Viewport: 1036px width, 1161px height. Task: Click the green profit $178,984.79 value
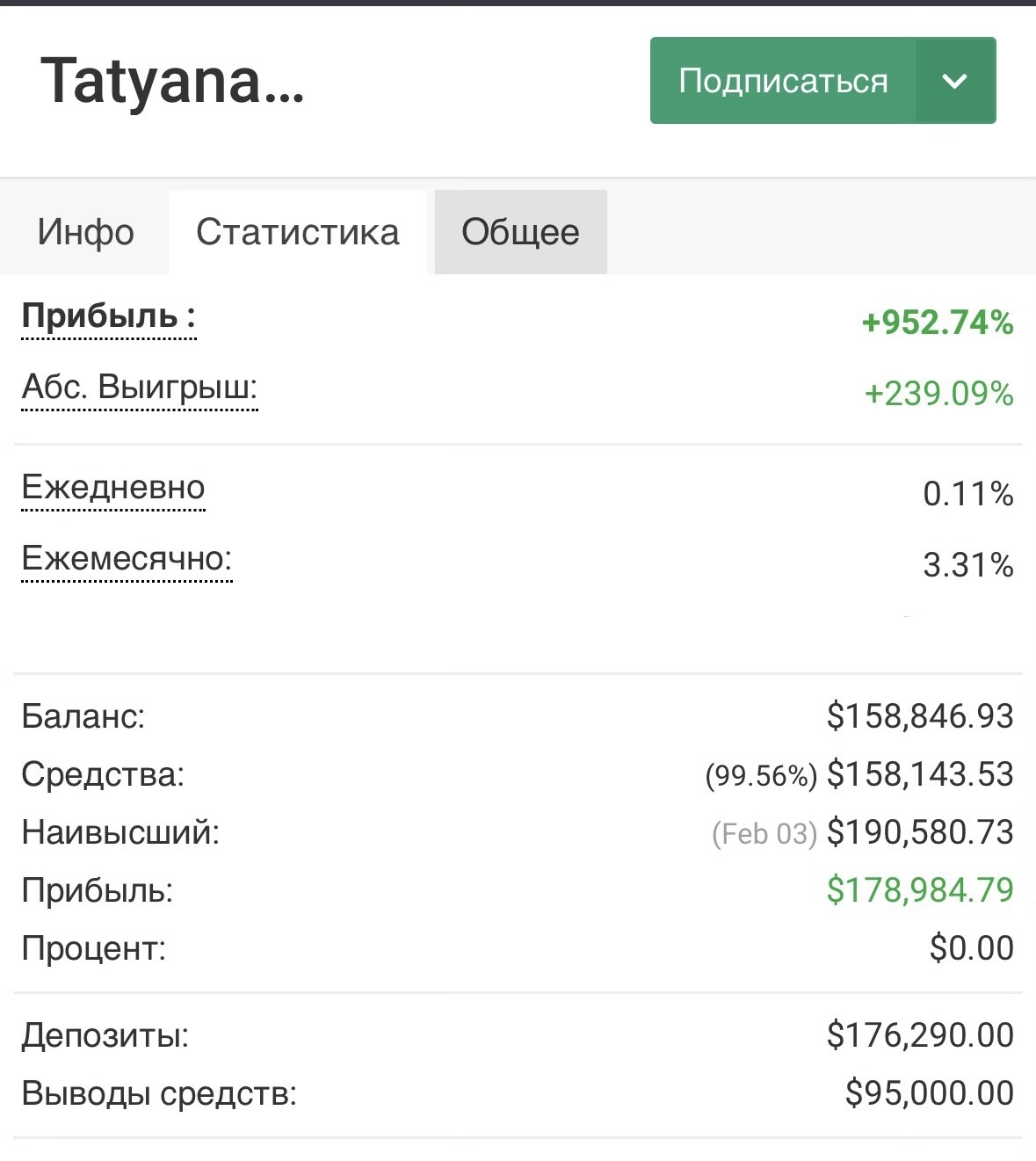(920, 890)
